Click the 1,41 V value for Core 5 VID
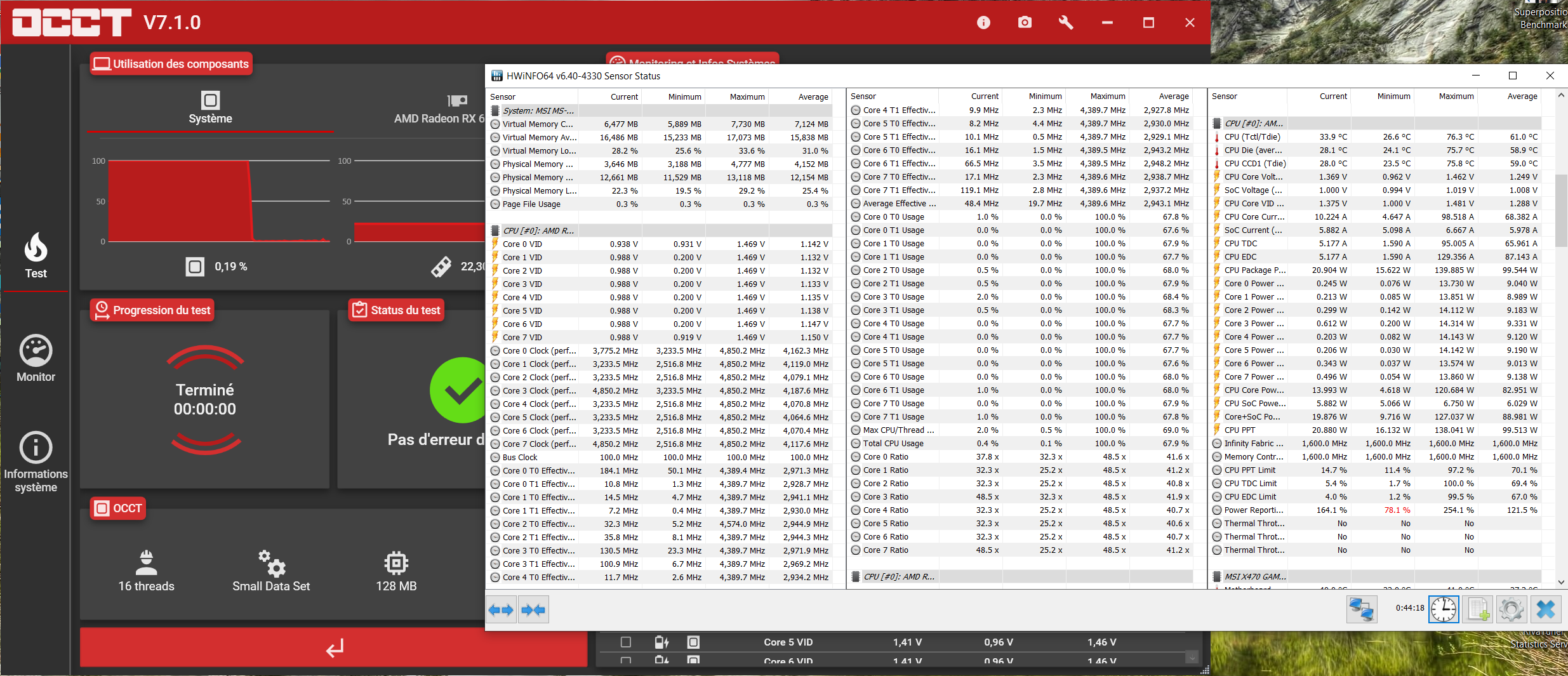 pos(907,642)
